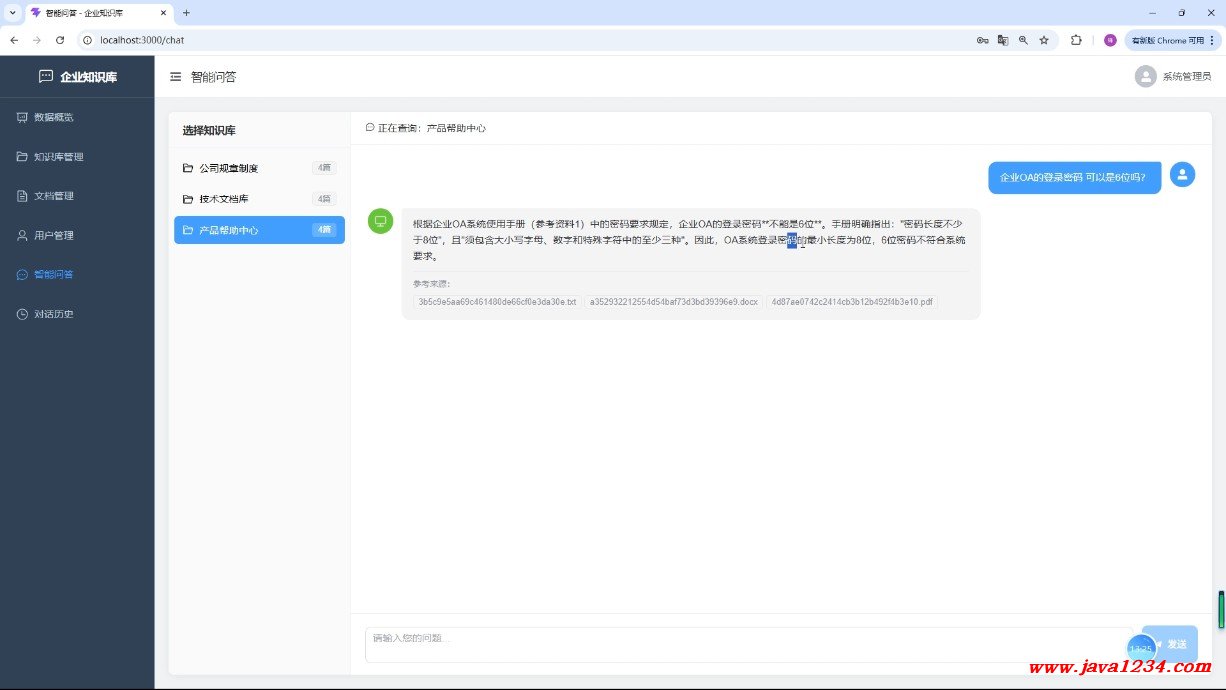Navigate to 用户管理 section
1226x690 pixels.
tap(54, 236)
